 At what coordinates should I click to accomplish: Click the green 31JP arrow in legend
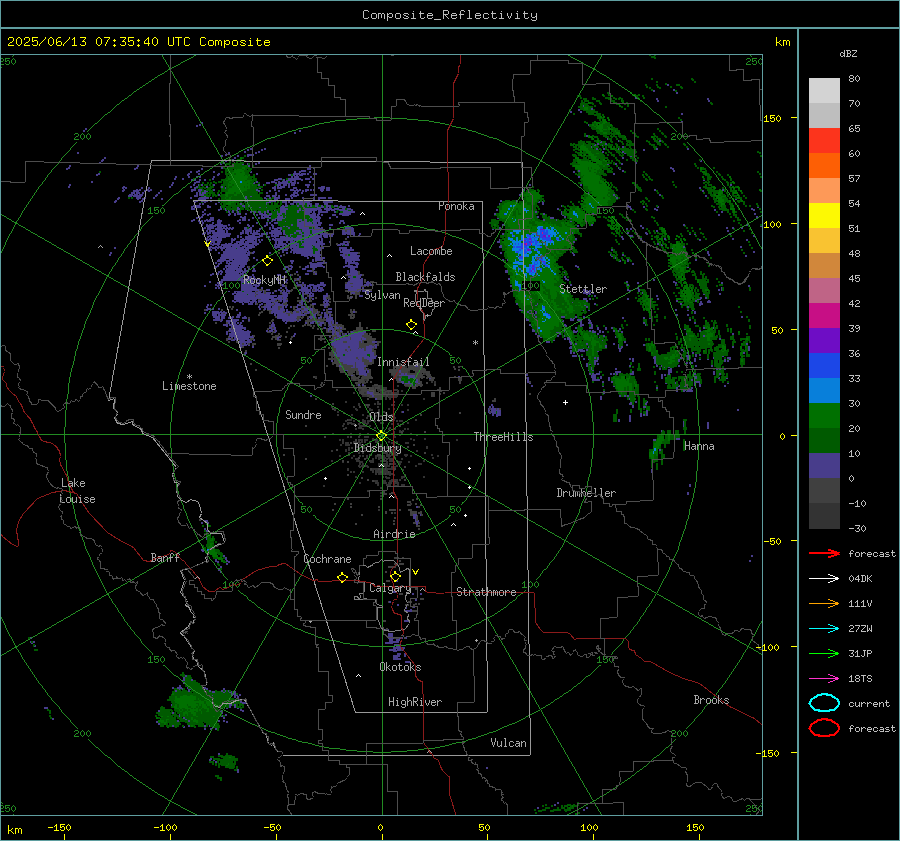[x=824, y=653]
